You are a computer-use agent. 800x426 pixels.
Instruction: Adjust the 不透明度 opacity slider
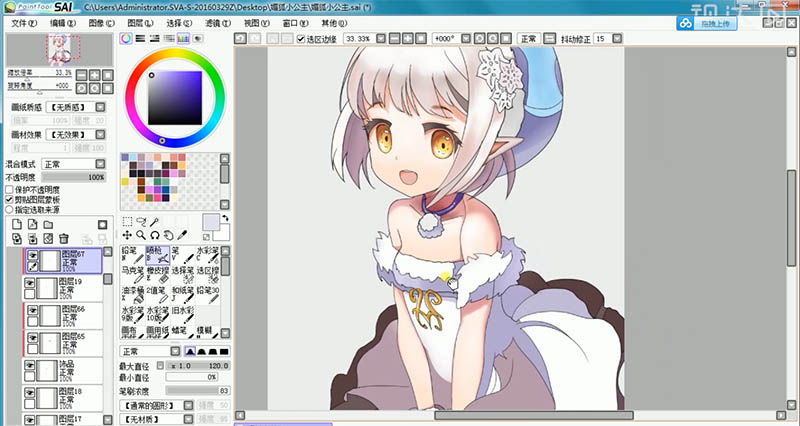click(x=74, y=177)
